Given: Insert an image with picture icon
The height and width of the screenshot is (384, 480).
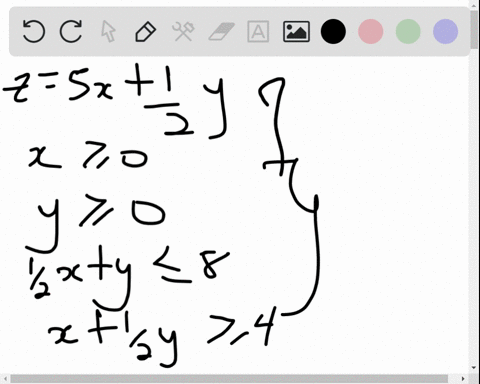Looking at the screenshot, I should (296, 31).
